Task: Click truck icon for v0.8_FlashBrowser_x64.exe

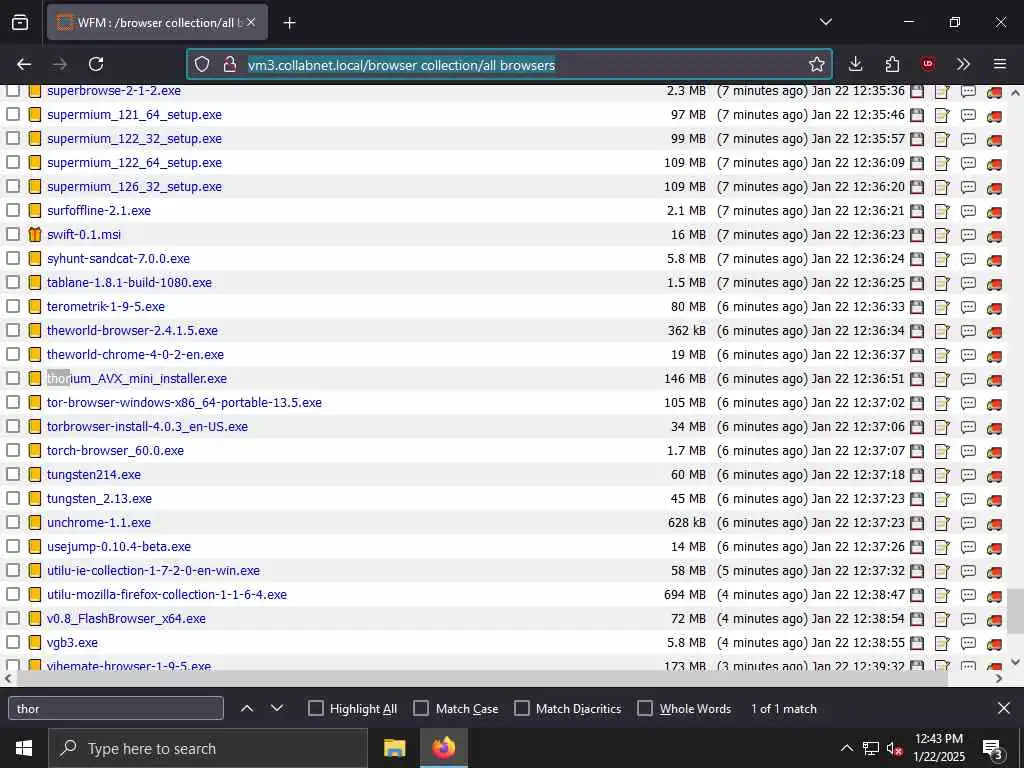Action: [x=994, y=620]
